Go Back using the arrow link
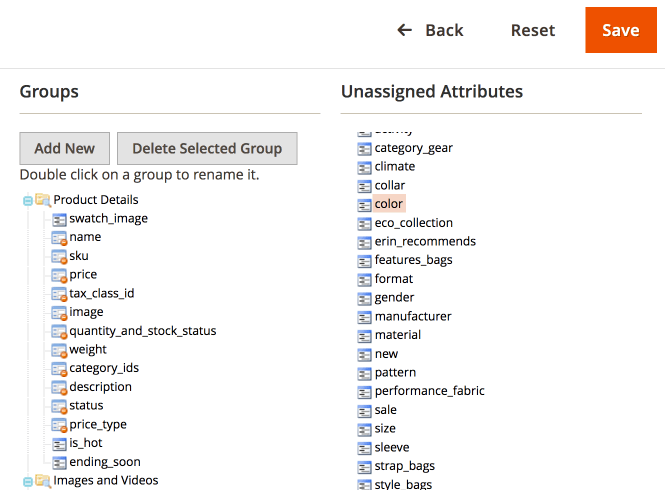 pyautogui.click(x=430, y=30)
